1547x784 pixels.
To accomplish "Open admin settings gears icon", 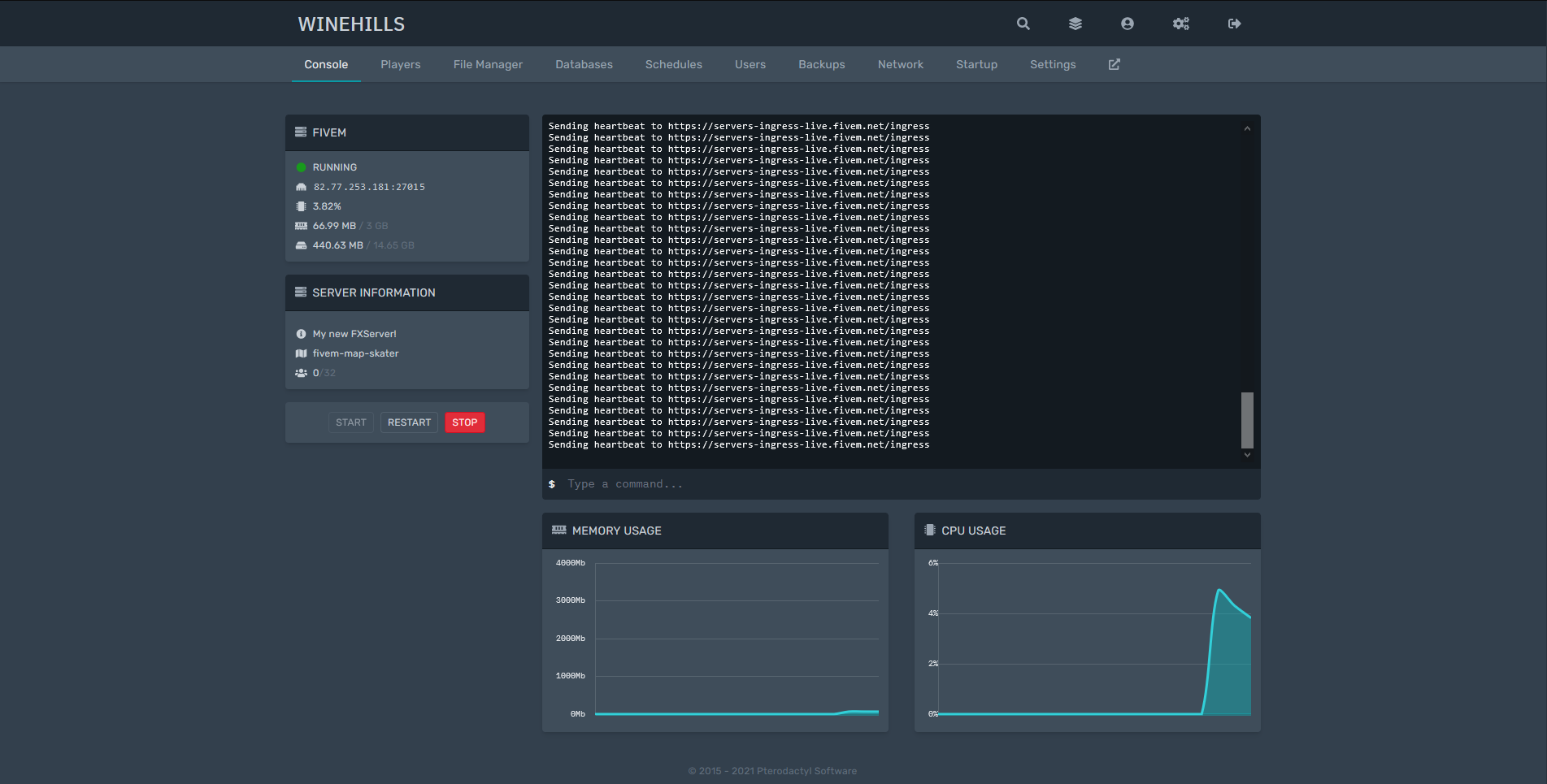I will coord(1180,24).
